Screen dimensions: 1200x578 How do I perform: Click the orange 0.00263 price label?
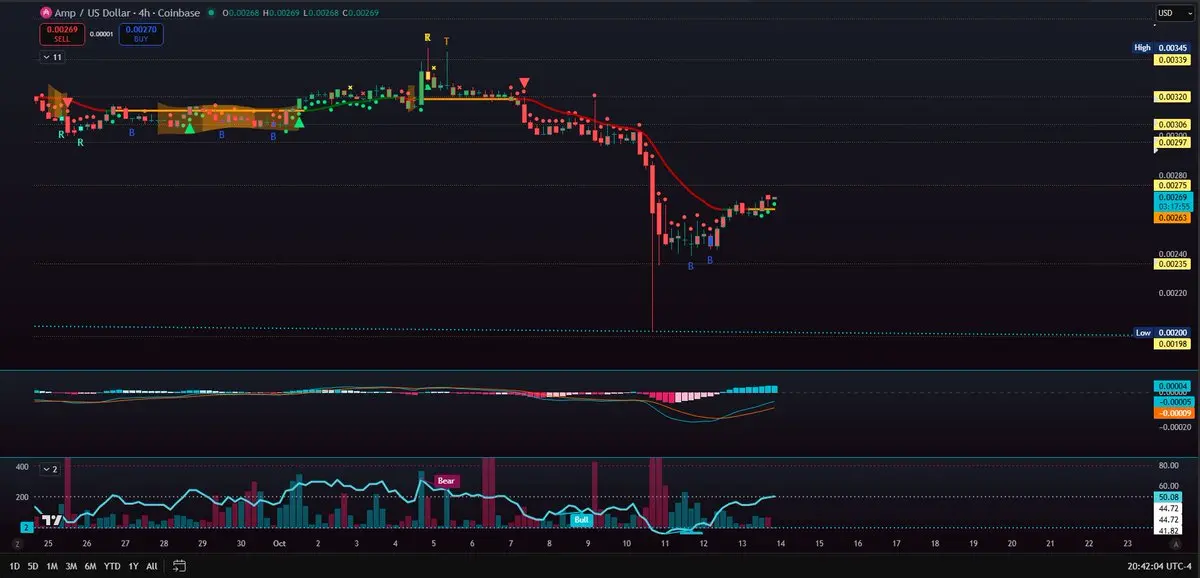pyautogui.click(x=1171, y=217)
